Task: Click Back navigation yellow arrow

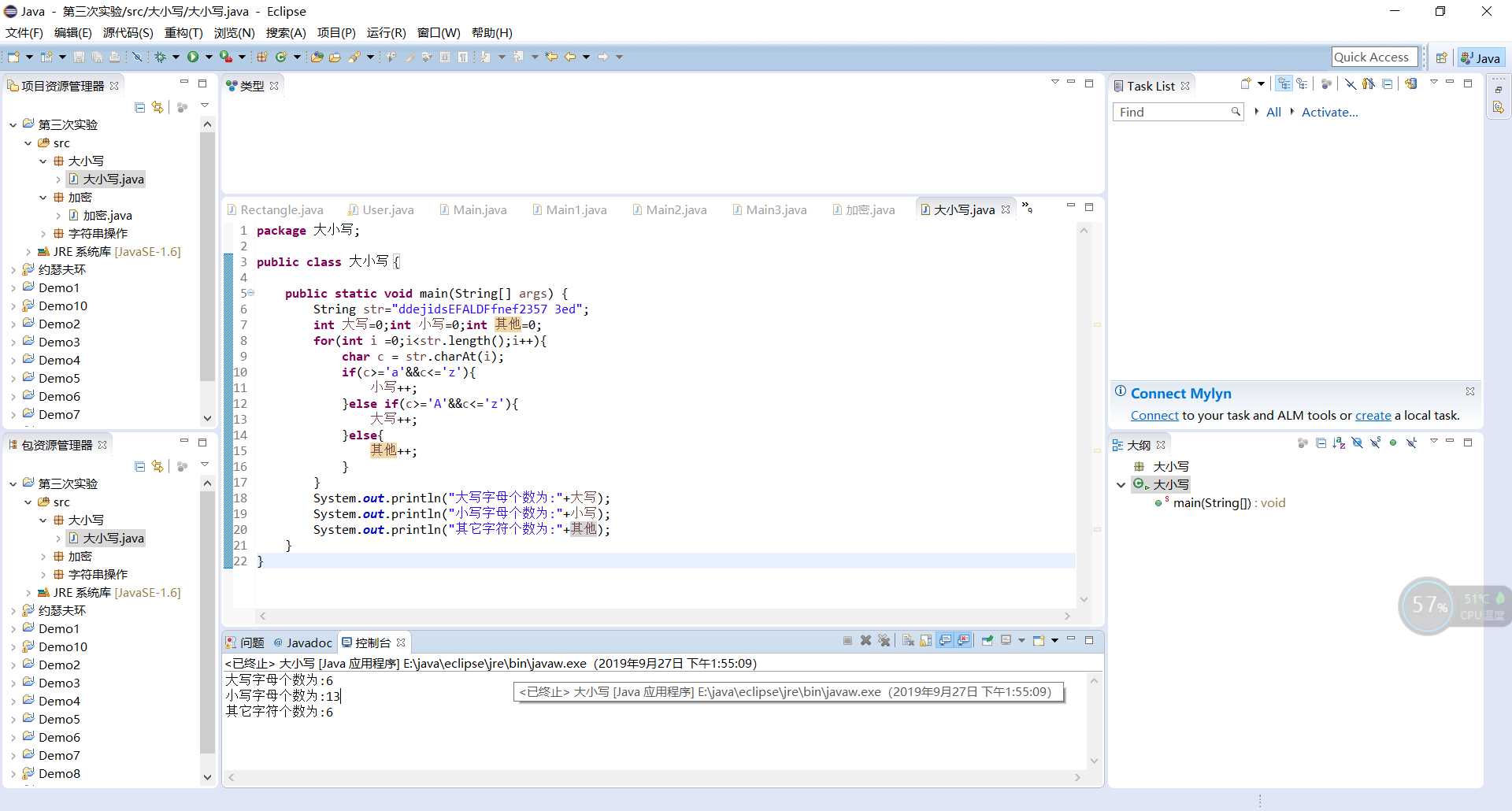Action: 570,57
